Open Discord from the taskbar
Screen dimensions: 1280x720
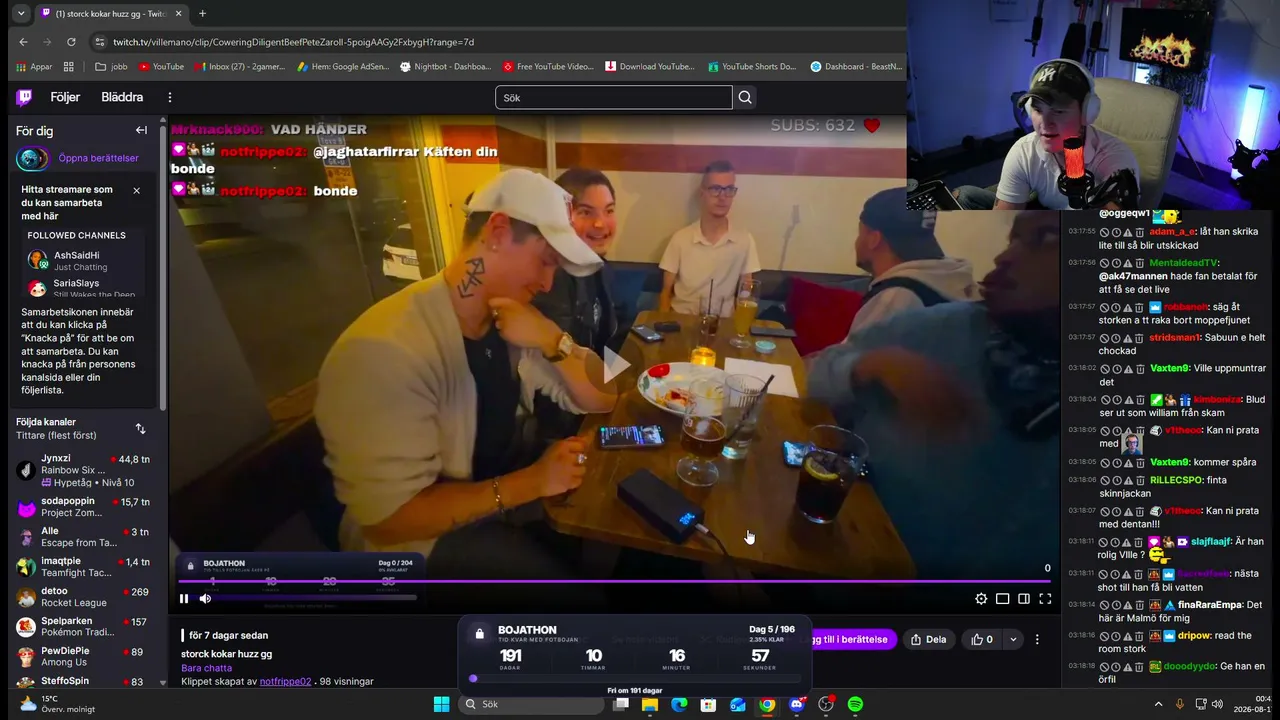(x=796, y=704)
